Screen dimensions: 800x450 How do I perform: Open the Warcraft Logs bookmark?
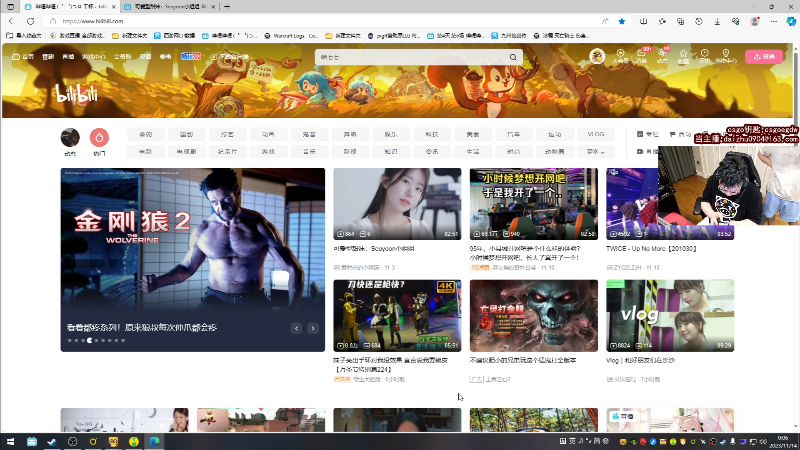(292, 36)
